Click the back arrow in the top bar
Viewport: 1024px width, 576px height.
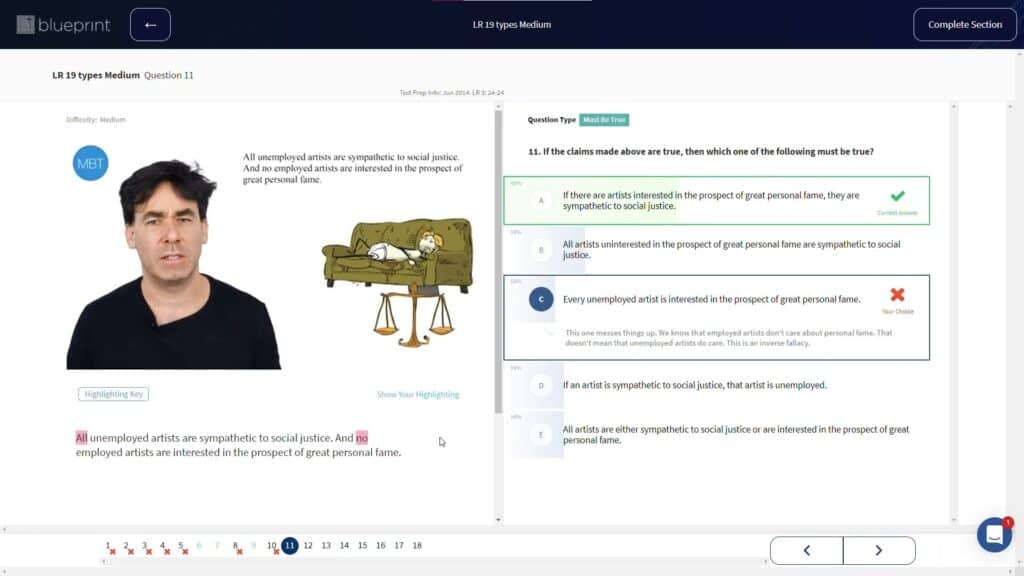point(150,23)
